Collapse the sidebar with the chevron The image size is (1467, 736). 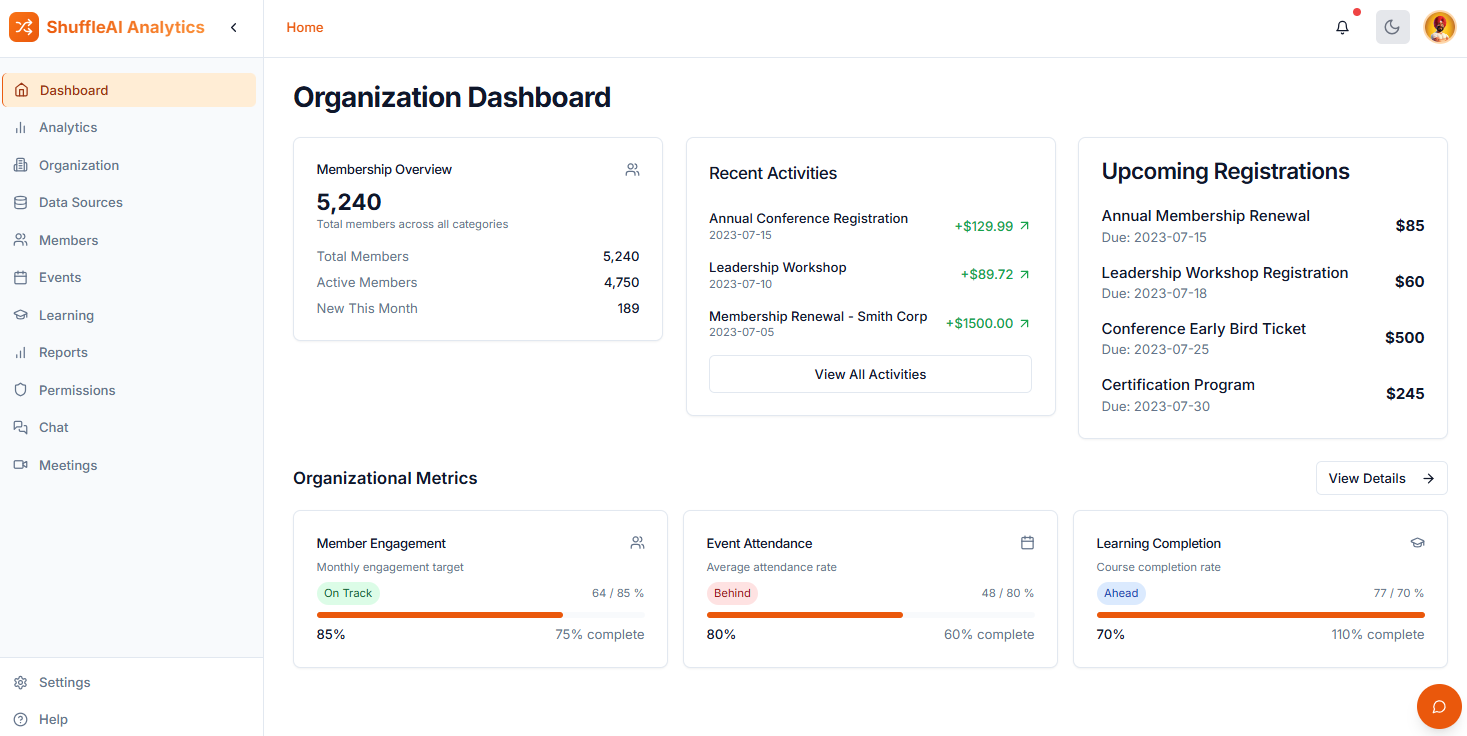tap(233, 28)
